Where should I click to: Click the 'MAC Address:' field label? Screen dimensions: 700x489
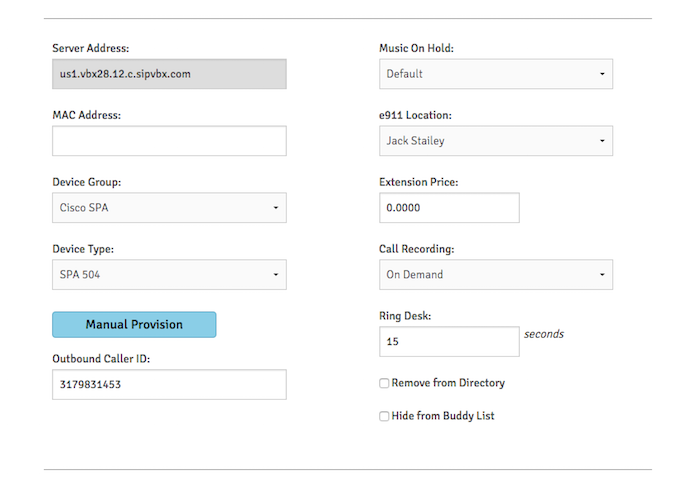click(86, 115)
